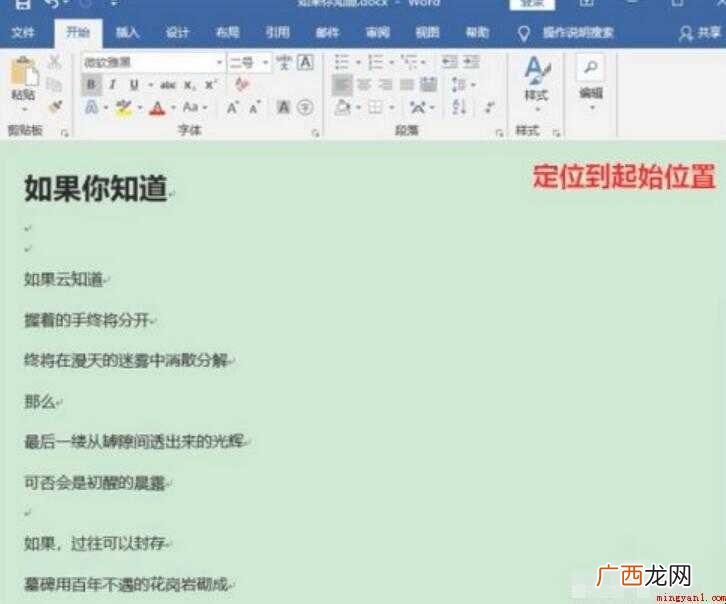Open Font dialog launcher
The image size is (726, 604).
315,133
